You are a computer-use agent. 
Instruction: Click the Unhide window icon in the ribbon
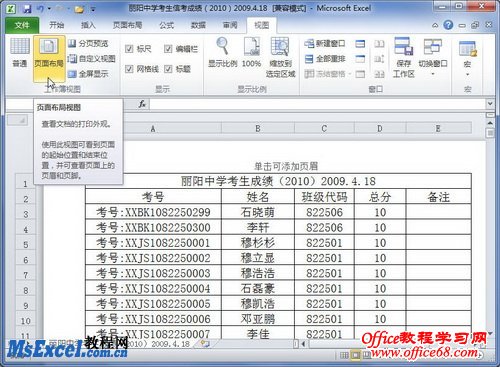[360, 74]
